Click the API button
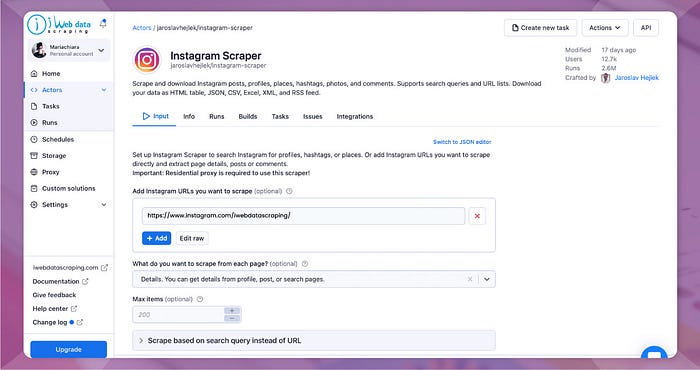 (x=646, y=28)
